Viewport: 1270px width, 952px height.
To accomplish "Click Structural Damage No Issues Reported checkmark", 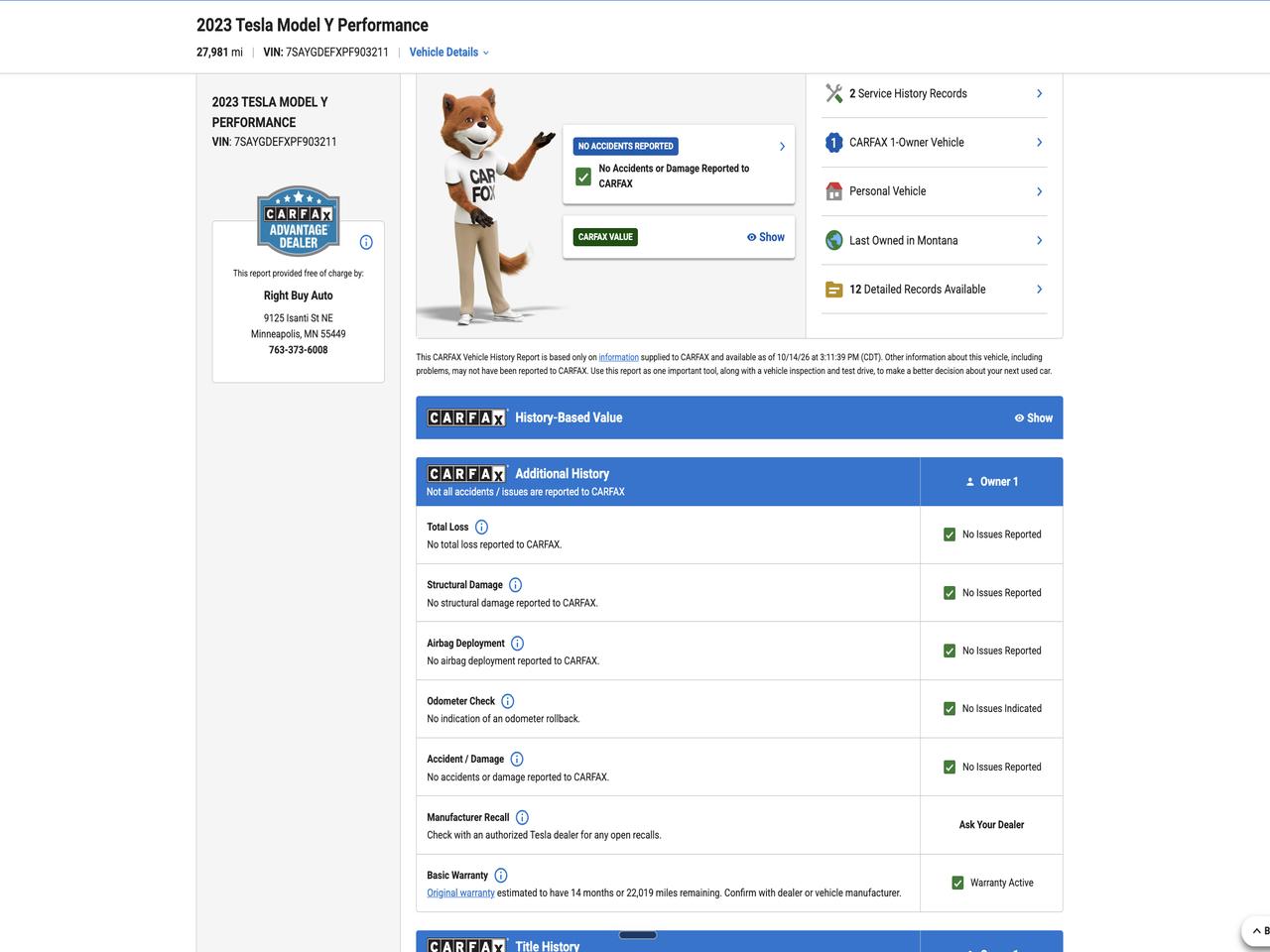I will tap(950, 593).
